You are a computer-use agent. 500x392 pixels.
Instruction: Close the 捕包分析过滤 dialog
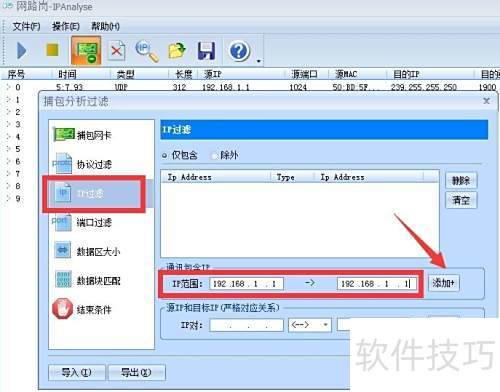click(486, 101)
